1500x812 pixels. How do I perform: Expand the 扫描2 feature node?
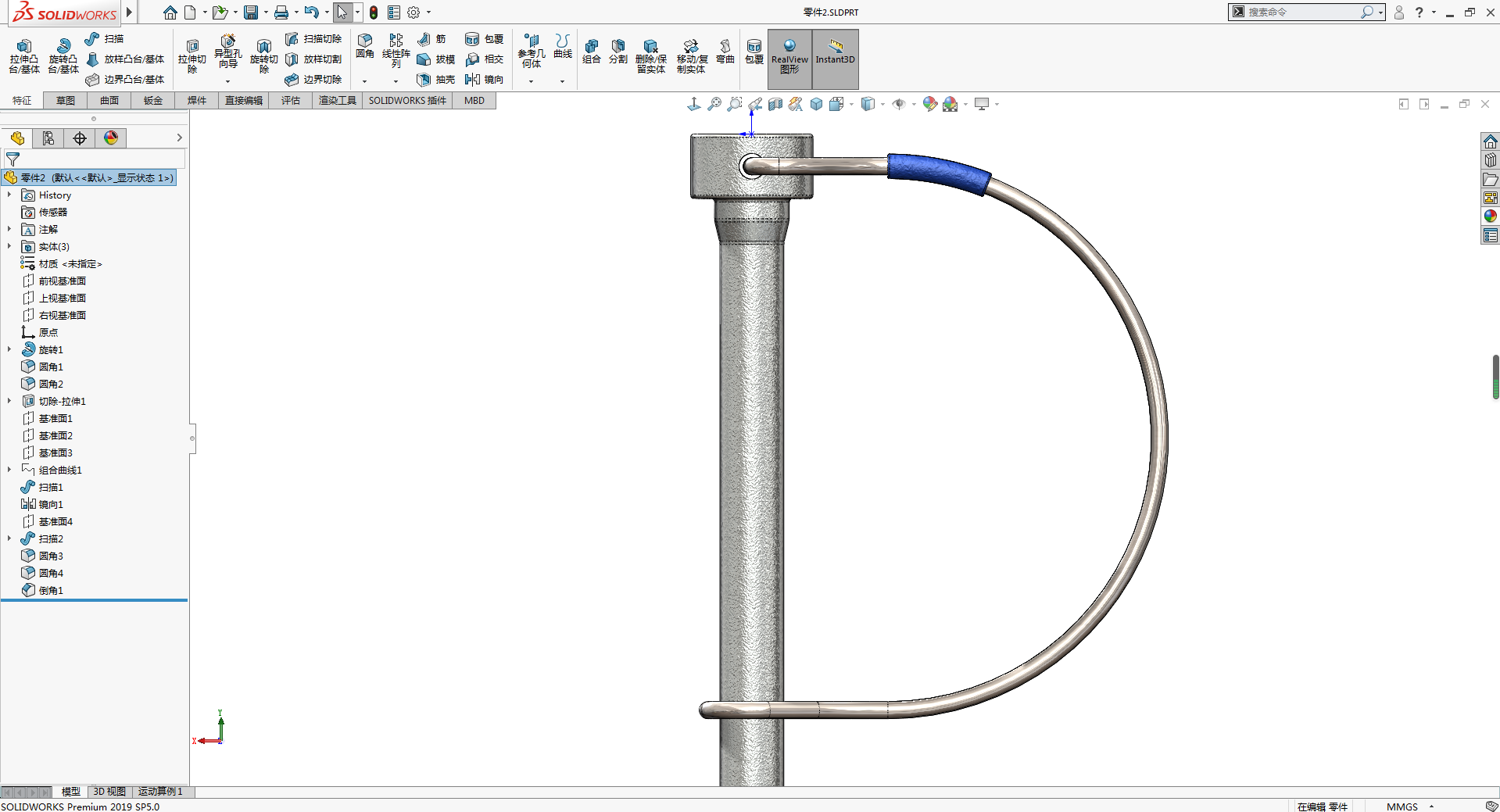pyautogui.click(x=9, y=538)
